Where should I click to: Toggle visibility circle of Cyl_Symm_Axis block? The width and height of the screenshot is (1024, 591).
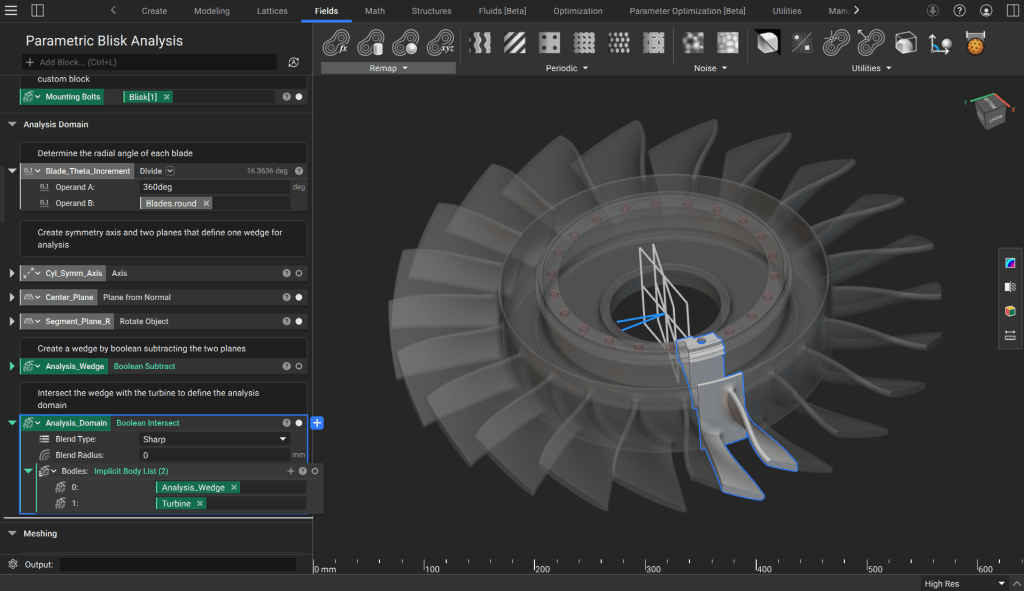(299, 273)
